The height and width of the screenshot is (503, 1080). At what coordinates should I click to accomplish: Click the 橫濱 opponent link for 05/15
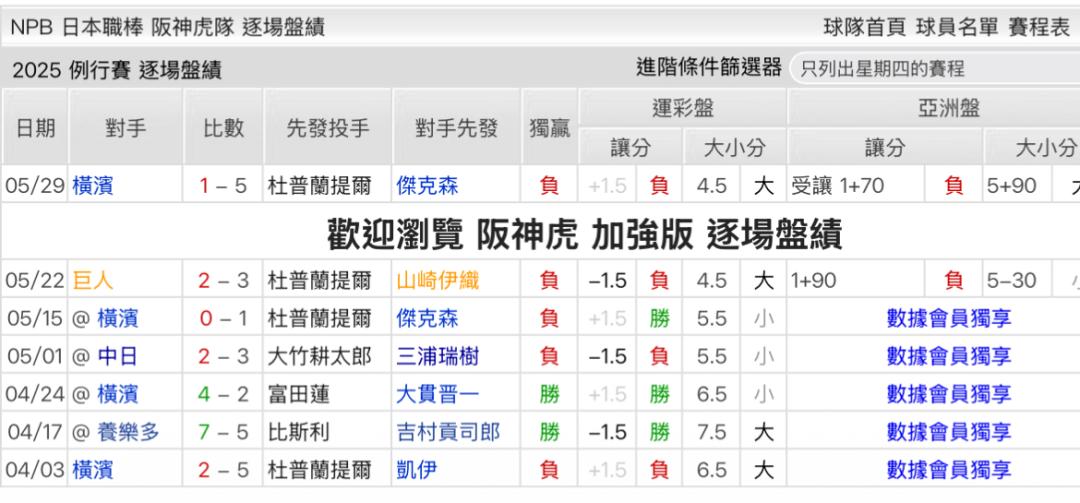pos(118,318)
